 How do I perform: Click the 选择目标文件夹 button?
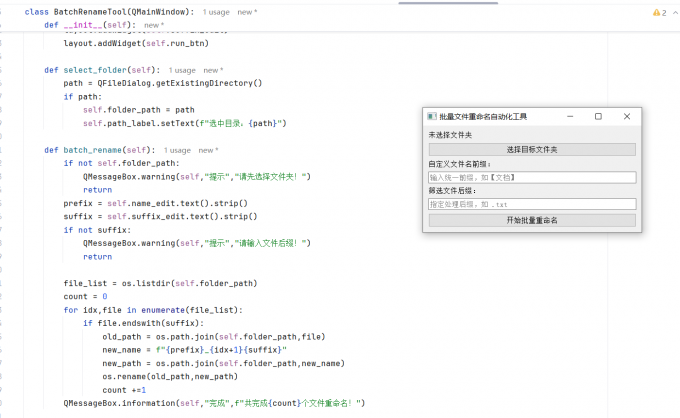[532, 150]
